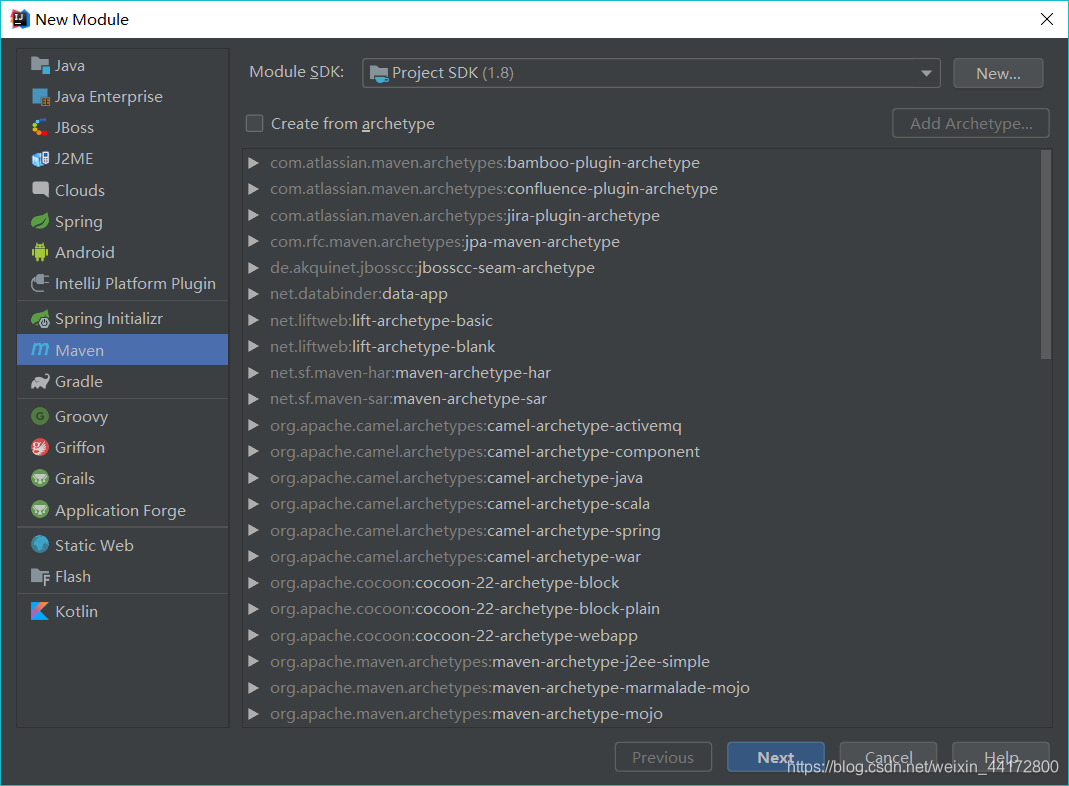Click the Help button

tap(1001, 757)
